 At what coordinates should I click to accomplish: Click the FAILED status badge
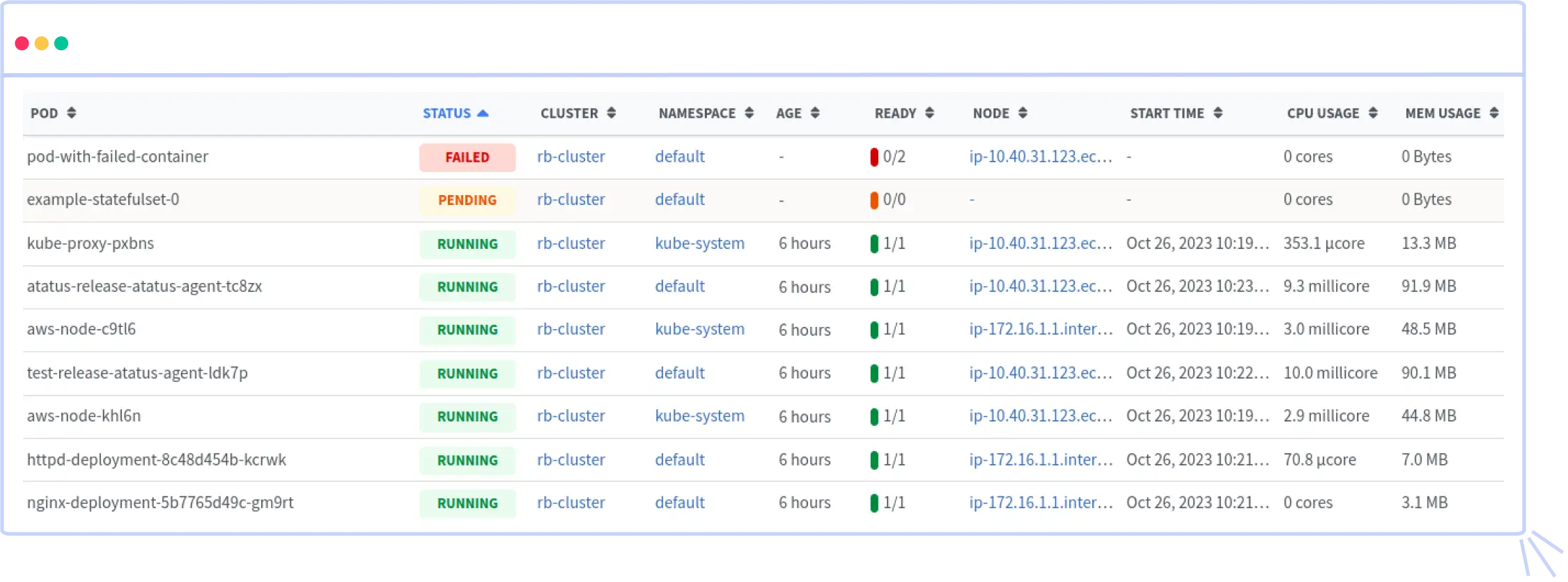467,158
